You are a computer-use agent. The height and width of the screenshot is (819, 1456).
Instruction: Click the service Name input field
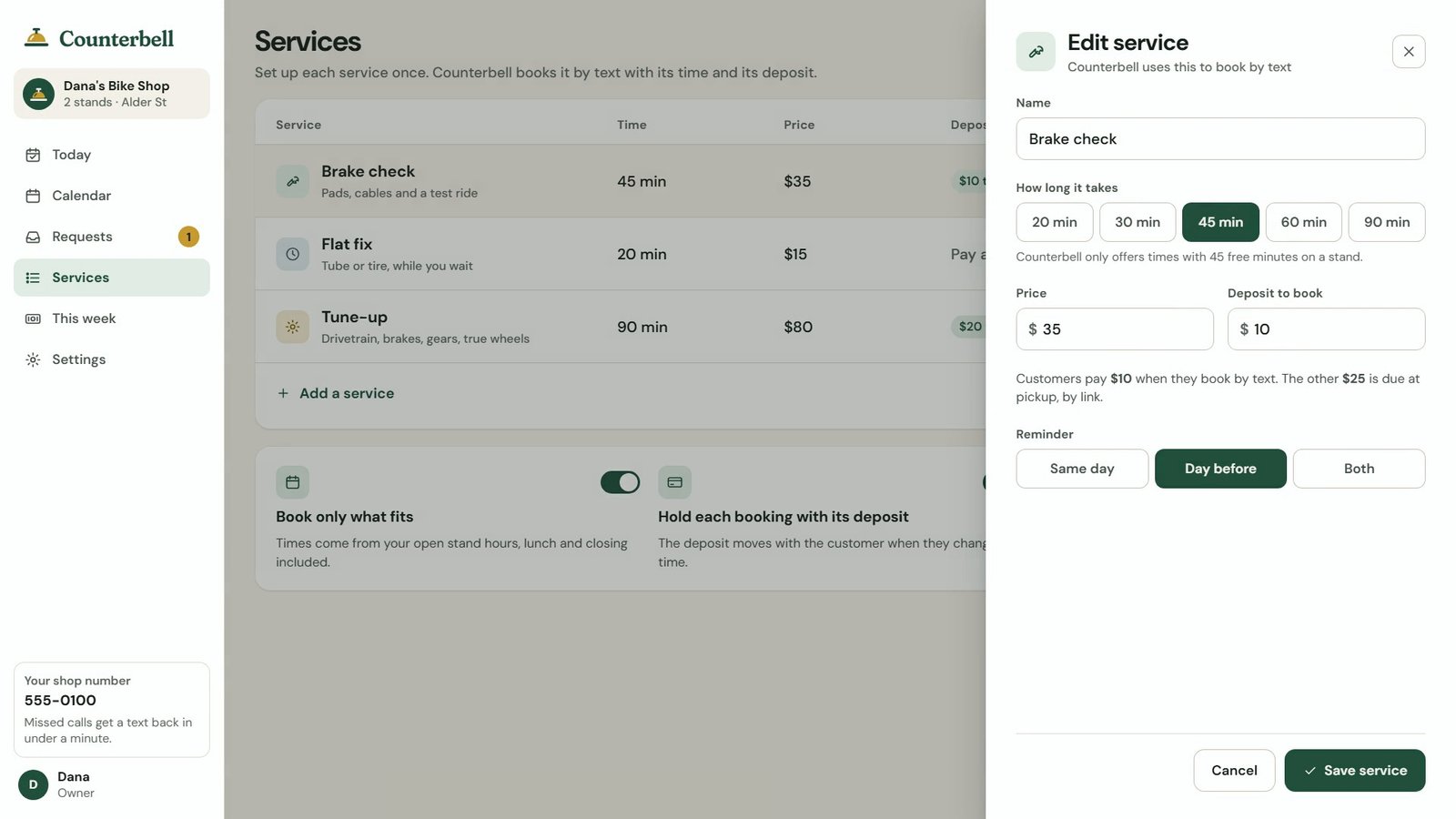[1220, 139]
